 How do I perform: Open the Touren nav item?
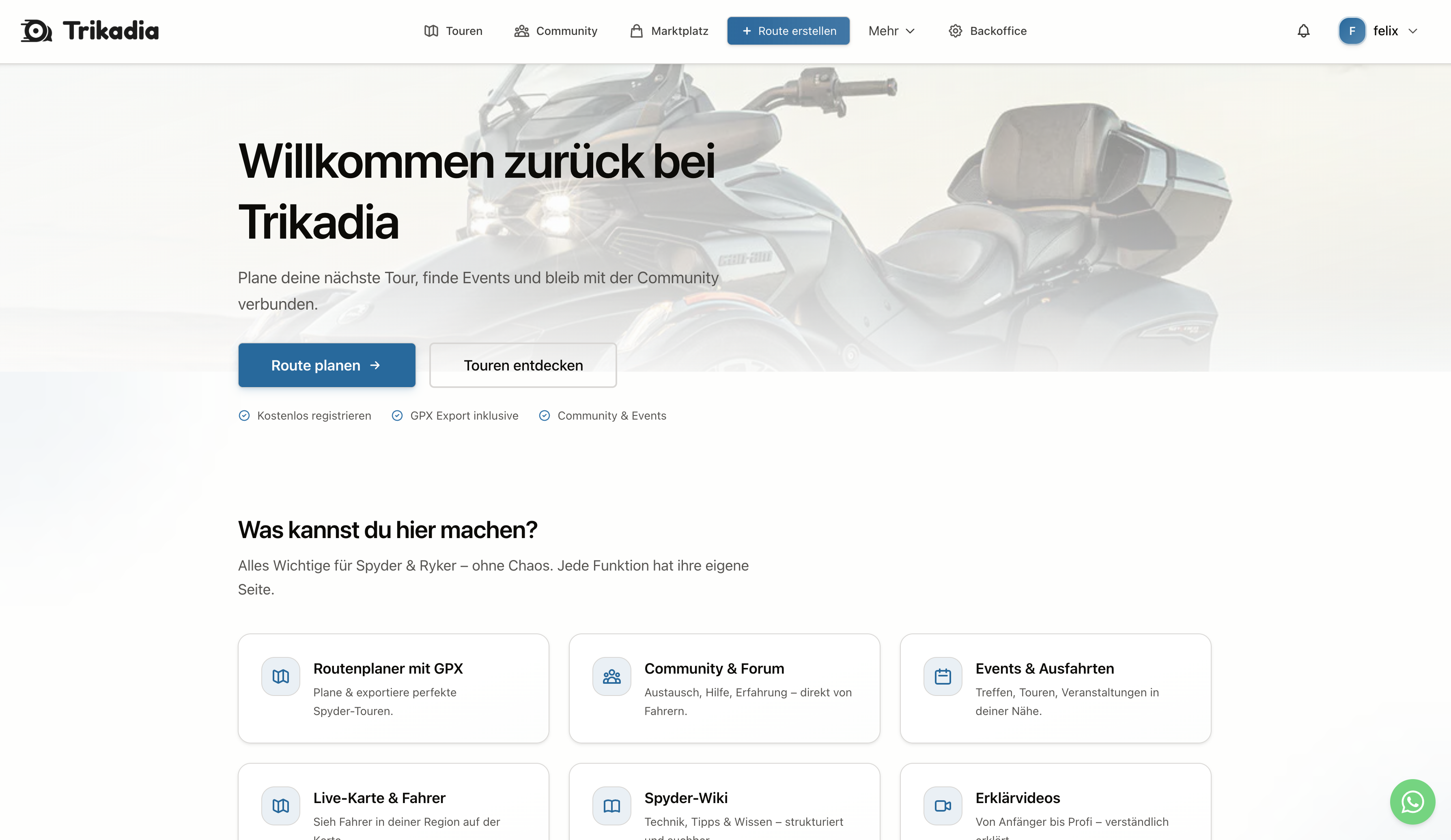pos(453,31)
